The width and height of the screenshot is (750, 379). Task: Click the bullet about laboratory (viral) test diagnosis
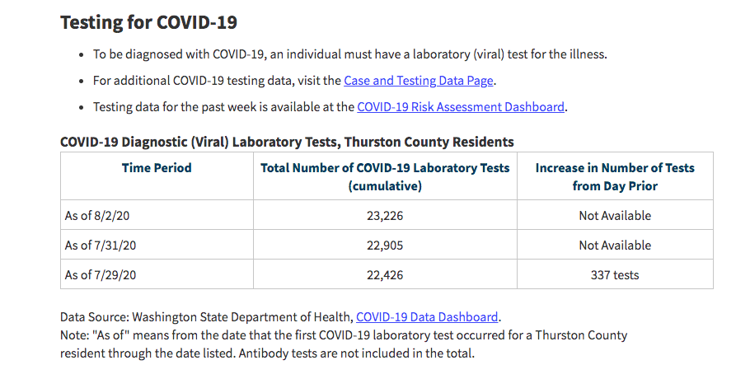click(350, 54)
